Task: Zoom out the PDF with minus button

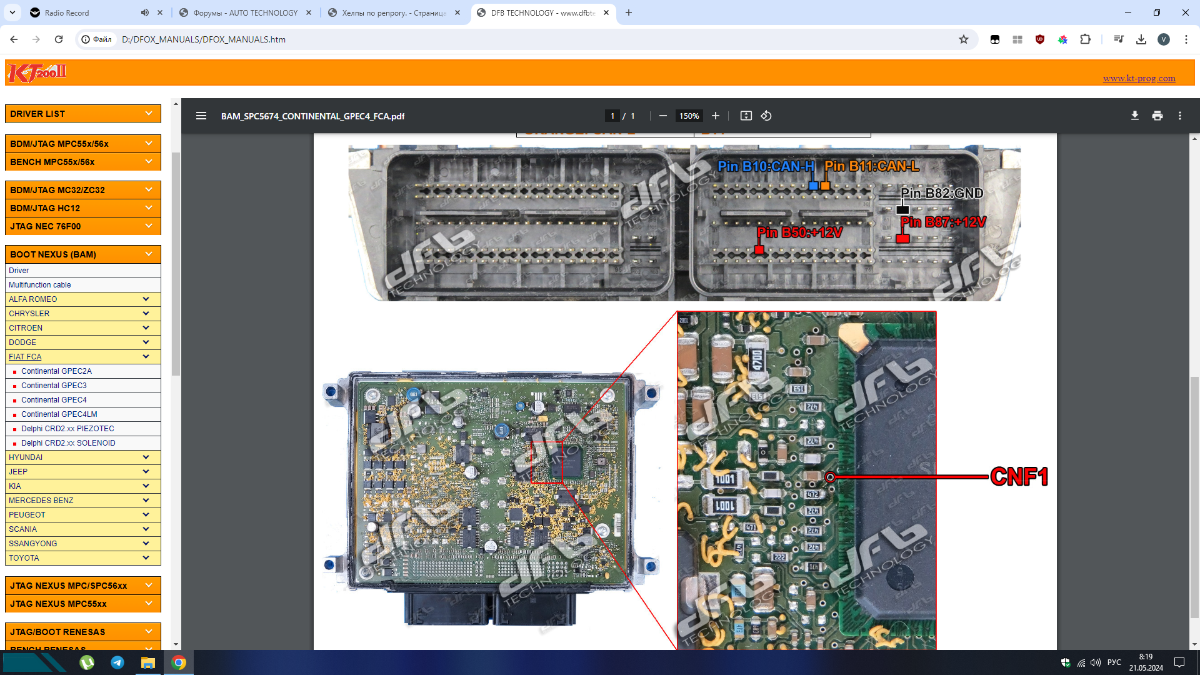Action: (x=661, y=116)
